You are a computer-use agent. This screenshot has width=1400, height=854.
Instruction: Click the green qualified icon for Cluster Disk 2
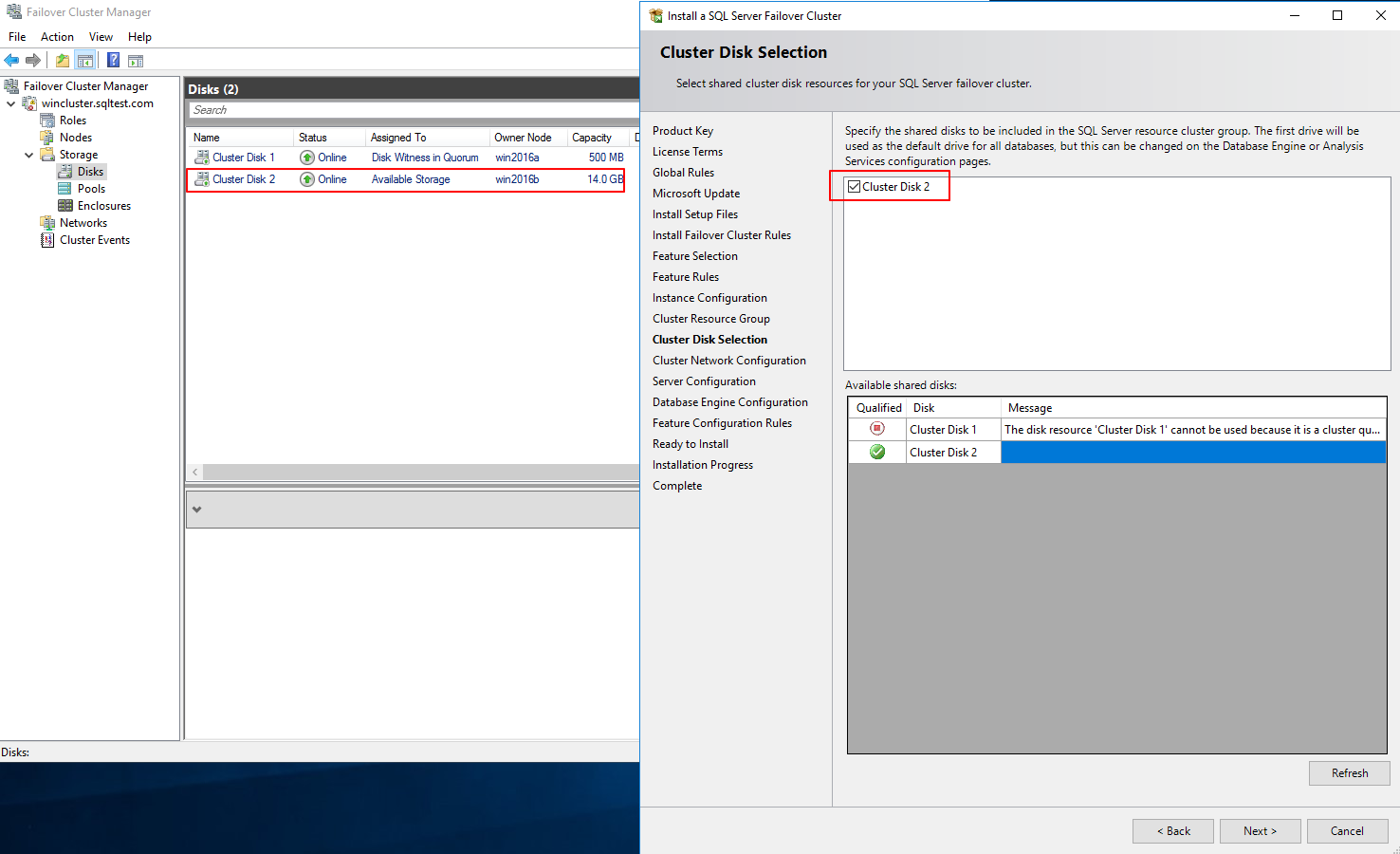click(x=877, y=452)
